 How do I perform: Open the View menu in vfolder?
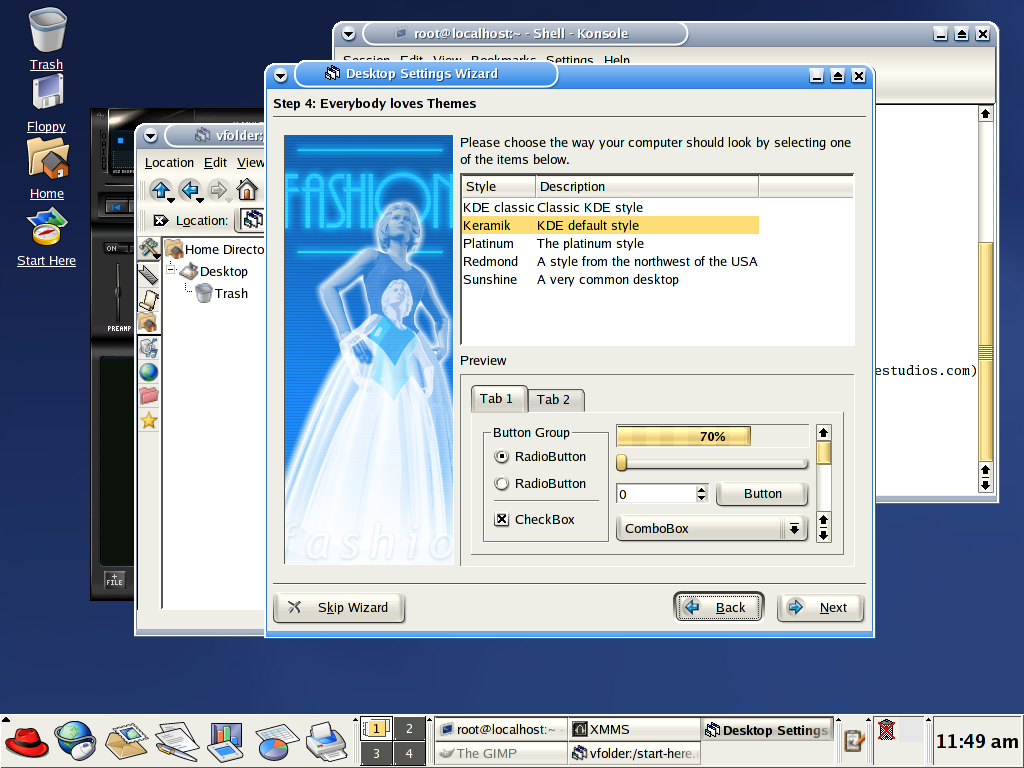coord(250,163)
